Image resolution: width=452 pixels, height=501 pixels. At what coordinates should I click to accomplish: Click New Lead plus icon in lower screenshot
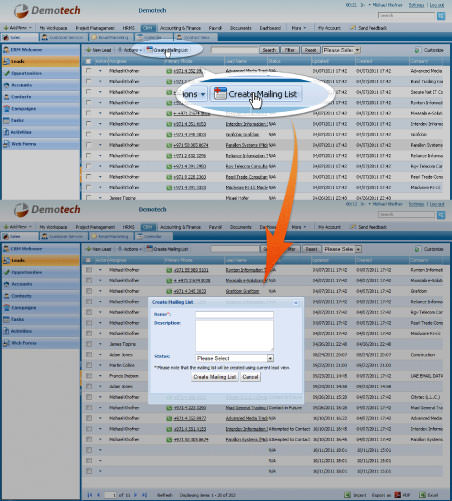(88, 249)
